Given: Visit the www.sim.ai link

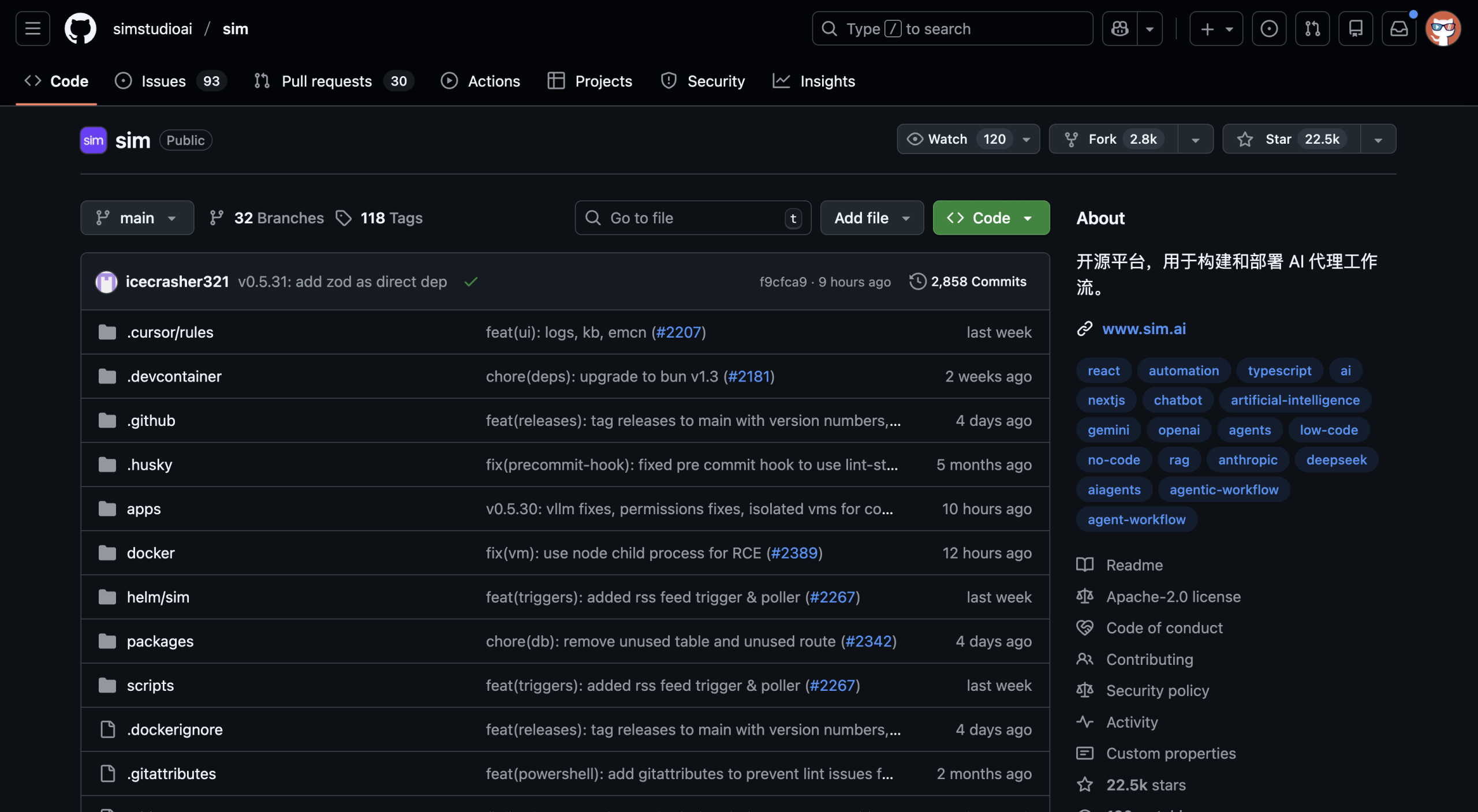Looking at the screenshot, I should pos(1144,328).
